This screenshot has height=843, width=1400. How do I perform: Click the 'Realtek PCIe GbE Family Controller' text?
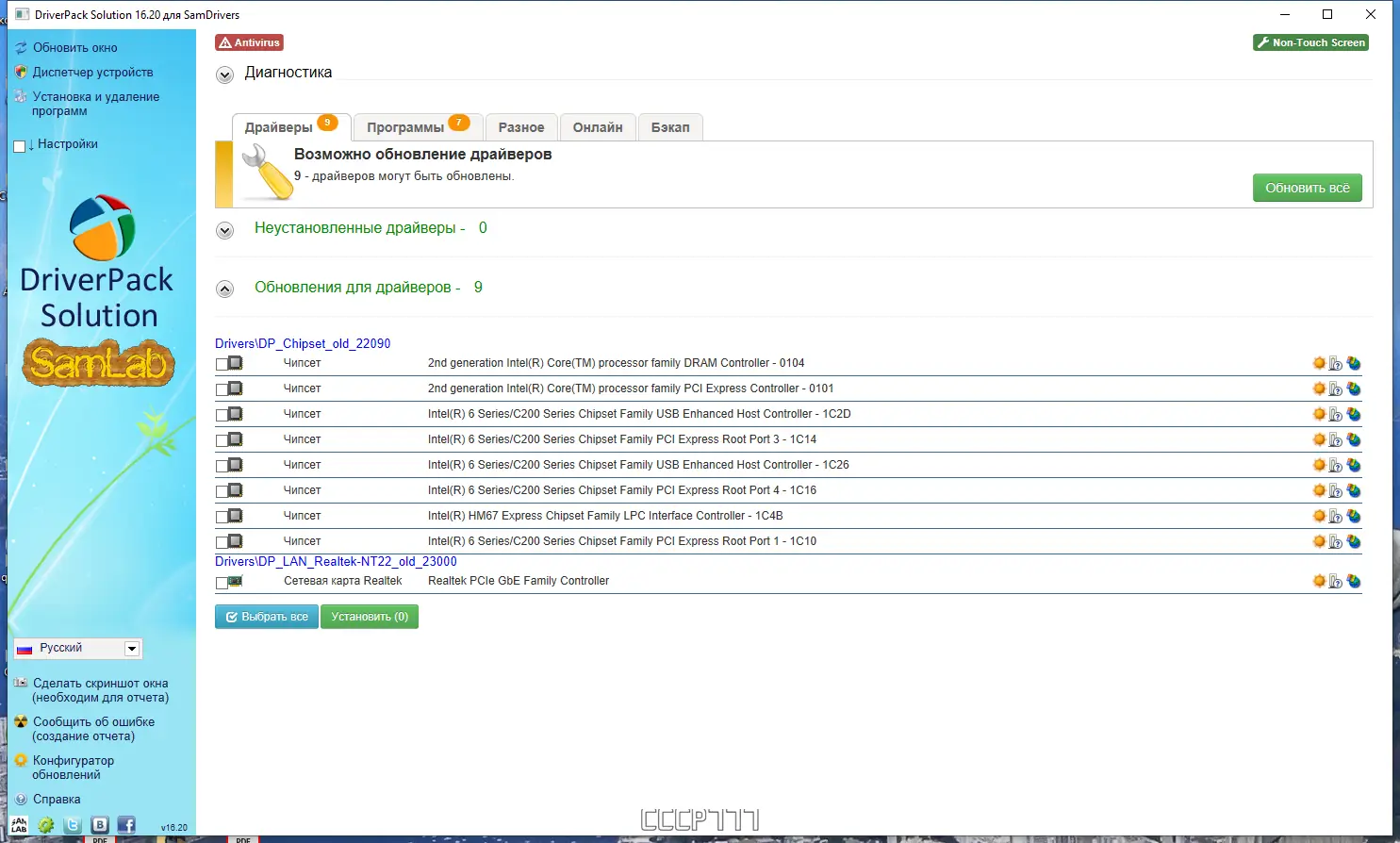(x=519, y=581)
